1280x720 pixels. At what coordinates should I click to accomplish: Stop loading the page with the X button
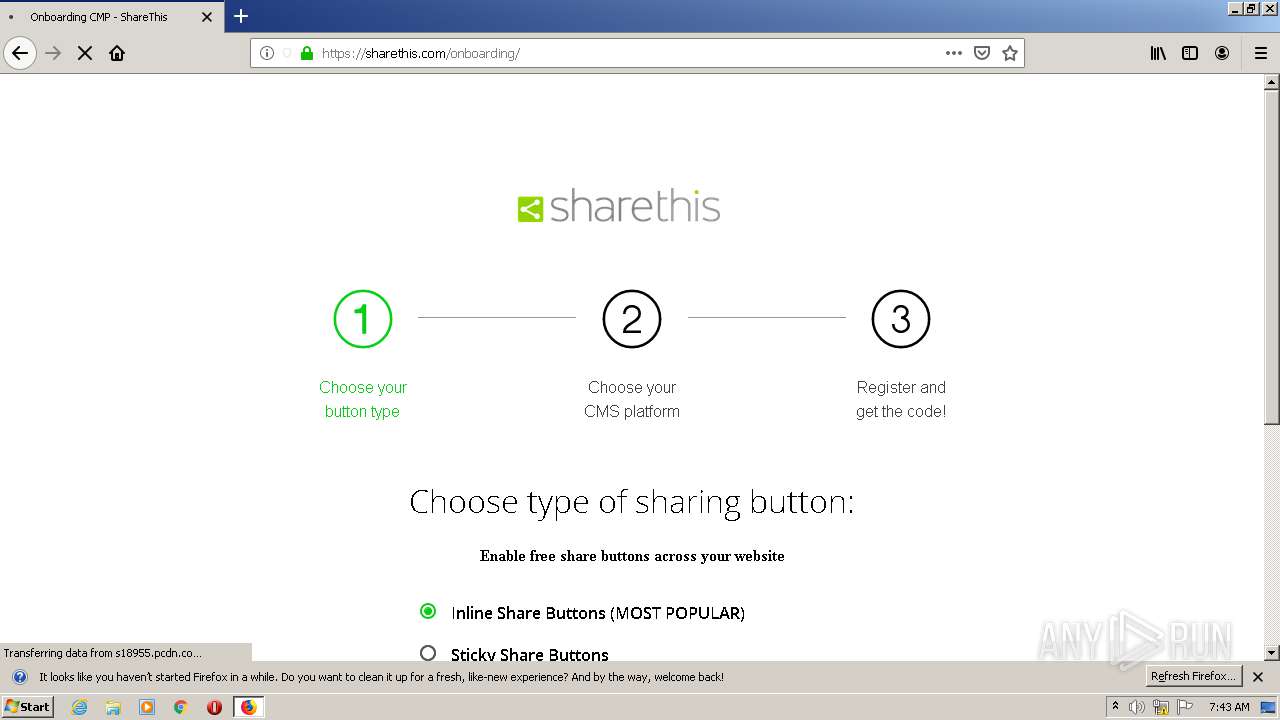85,53
